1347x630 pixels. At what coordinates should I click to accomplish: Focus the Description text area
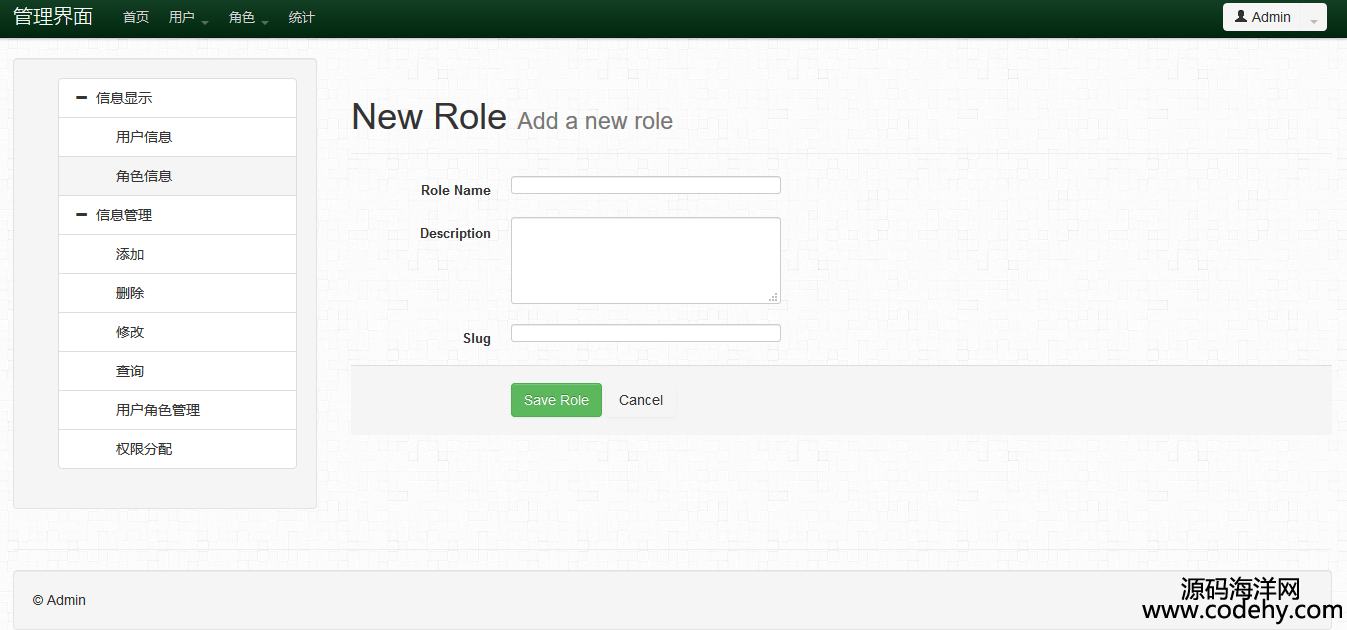point(646,260)
